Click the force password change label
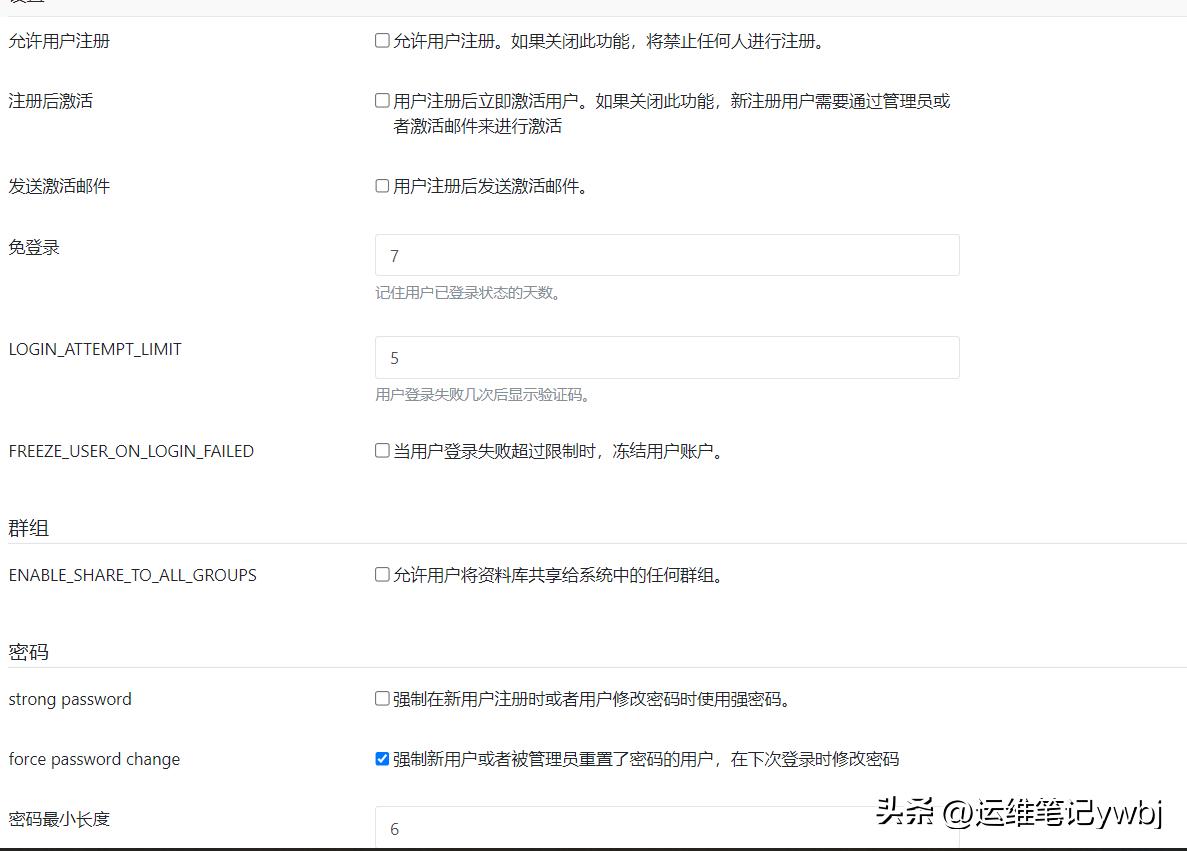 click(94, 759)
